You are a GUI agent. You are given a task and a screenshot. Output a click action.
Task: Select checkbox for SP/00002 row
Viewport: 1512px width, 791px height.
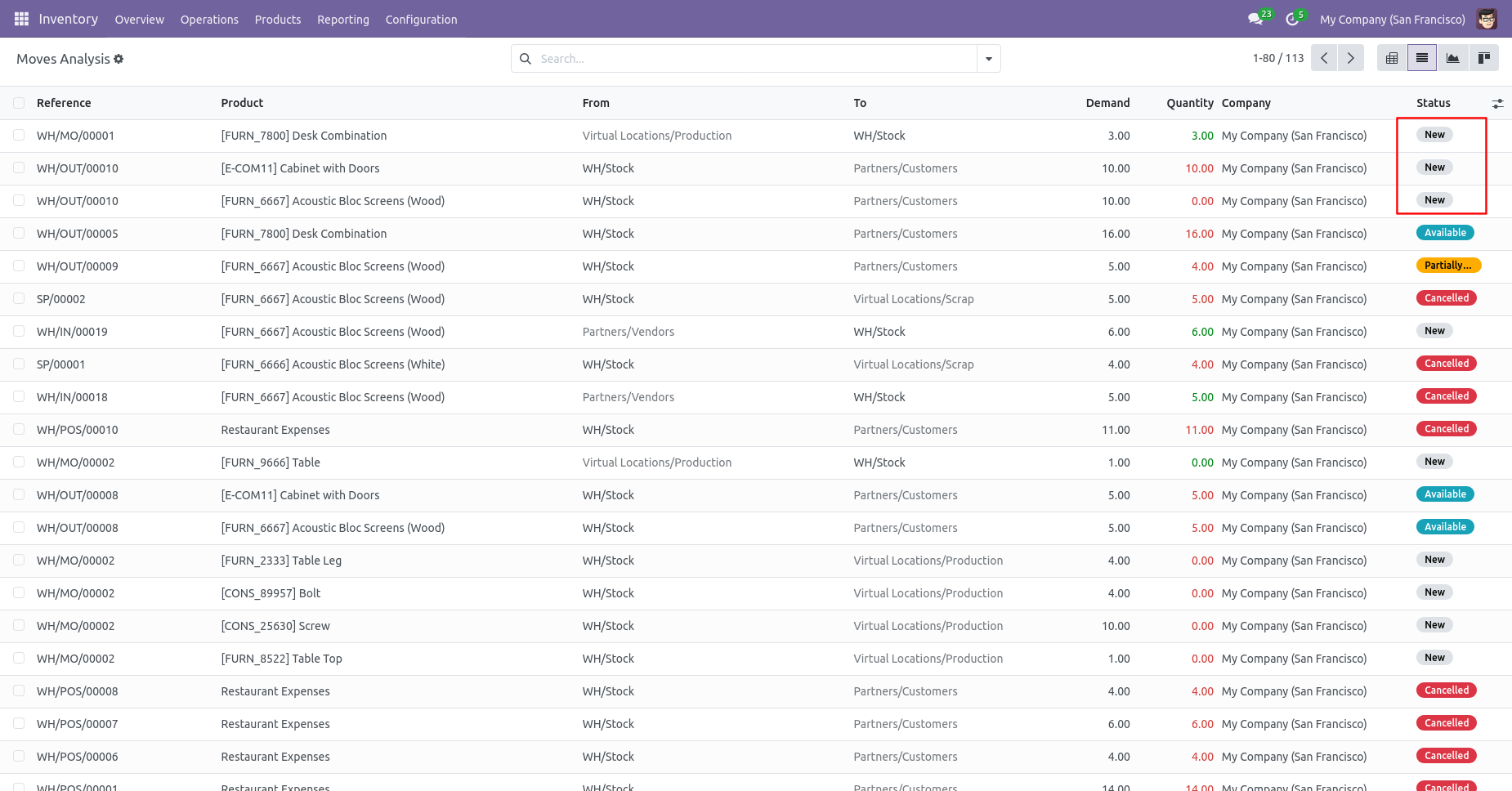click(x=19, y=299)
